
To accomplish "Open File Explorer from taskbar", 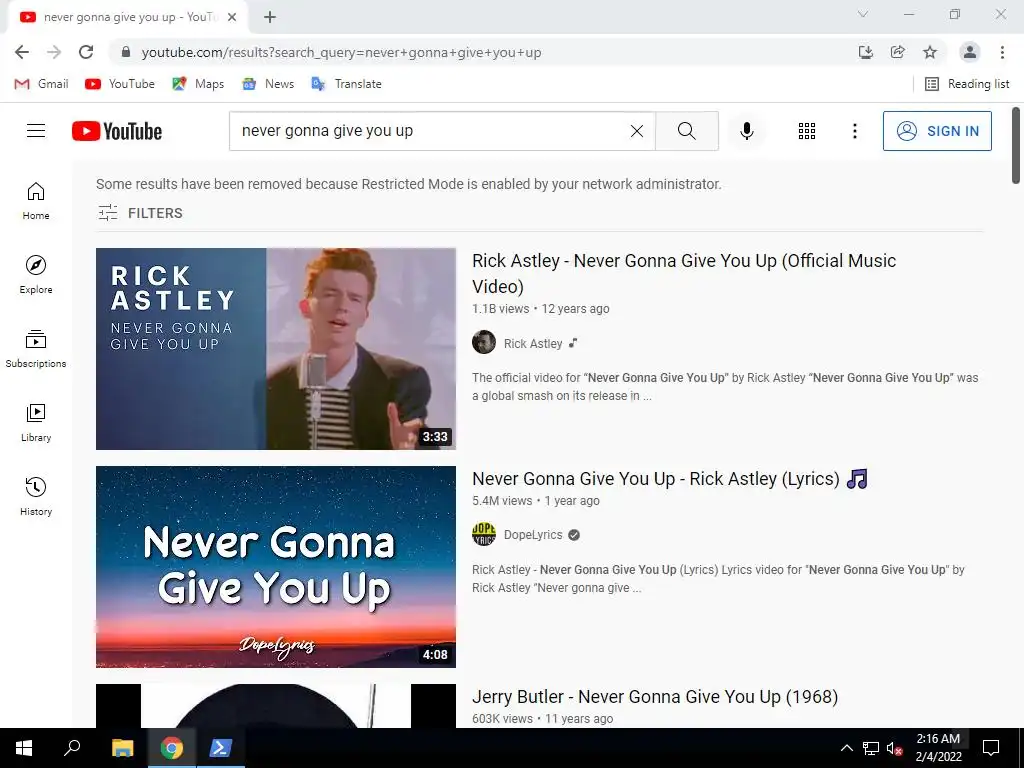I will [122, 748].
